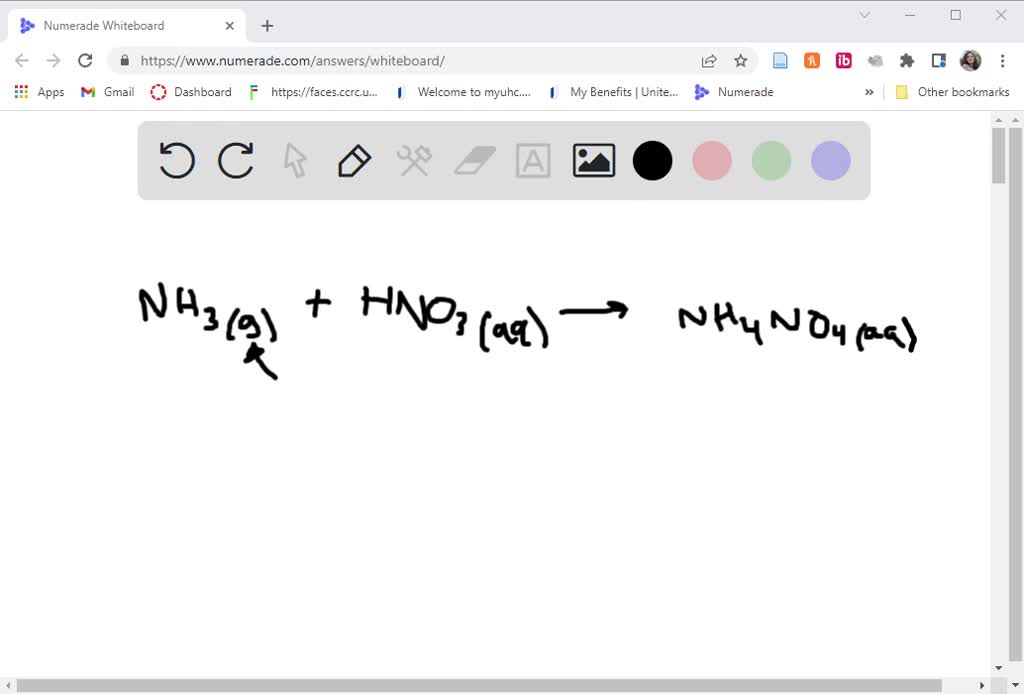The height and width of the screenshot is (694, 1024).
Task: Activate the Eraser tool
Action: tap(474, 160)
